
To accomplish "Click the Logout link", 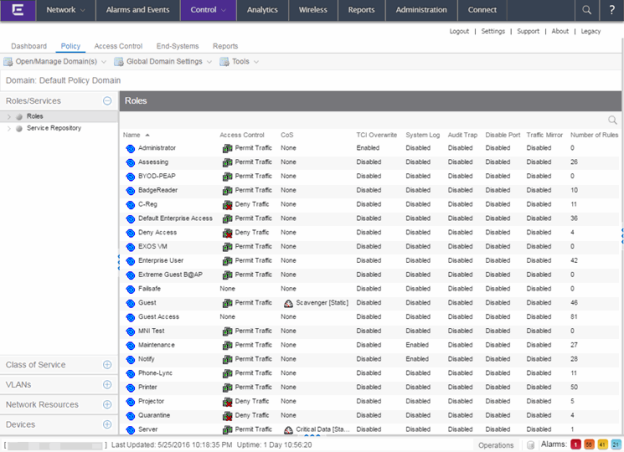I will click(459, 31).
